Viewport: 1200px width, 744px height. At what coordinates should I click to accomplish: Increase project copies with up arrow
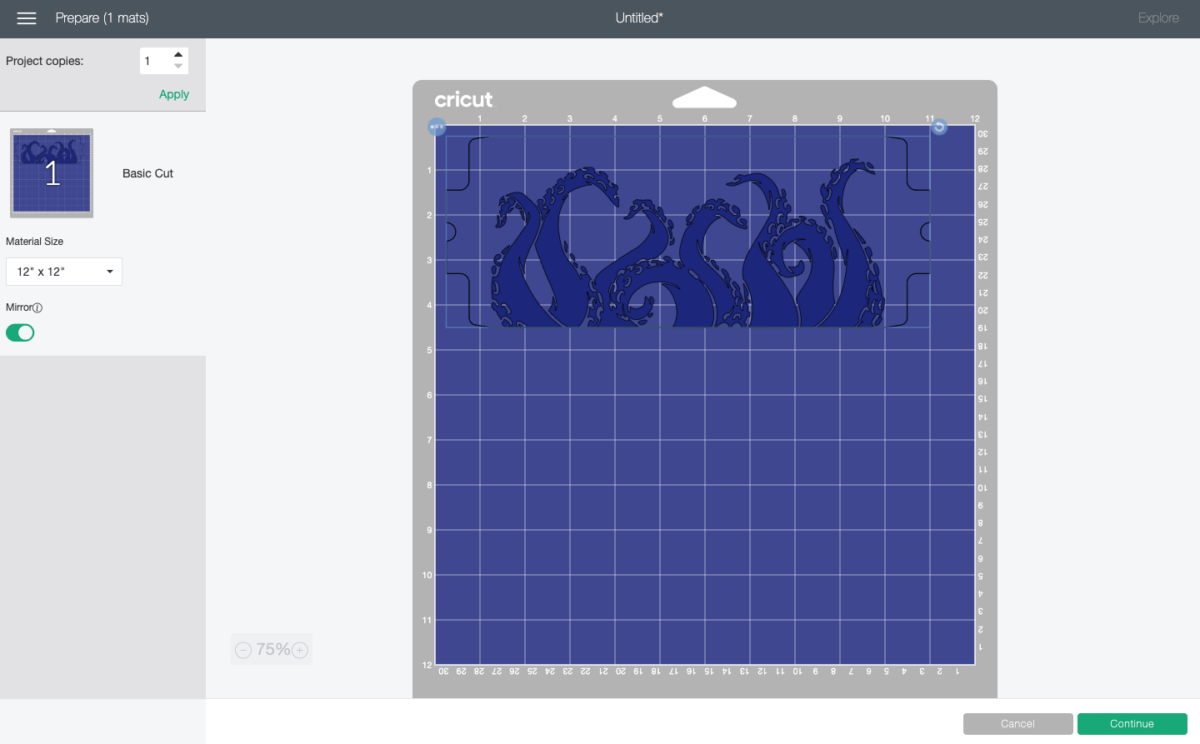click(x=178, y=55)
